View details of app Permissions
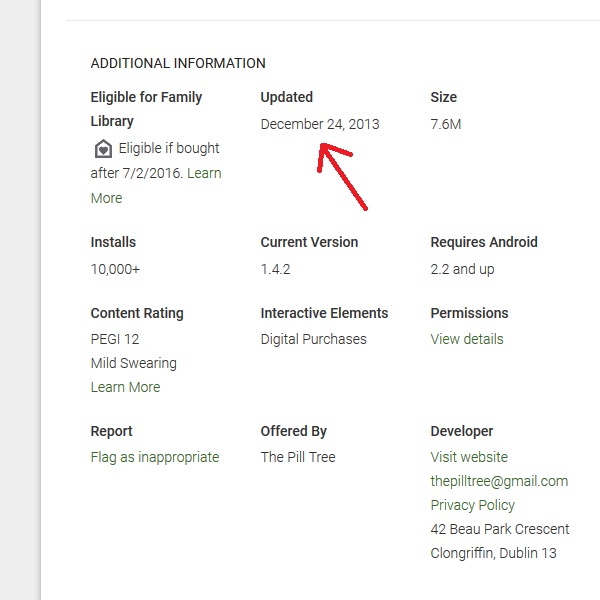The image size is (600, 600). 467,339
